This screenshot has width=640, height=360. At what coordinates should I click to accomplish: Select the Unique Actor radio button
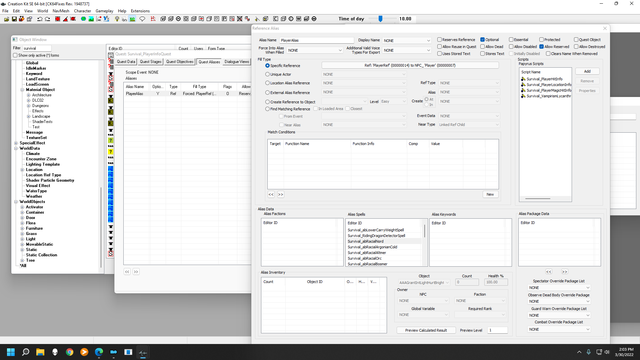tap(267, 74)
